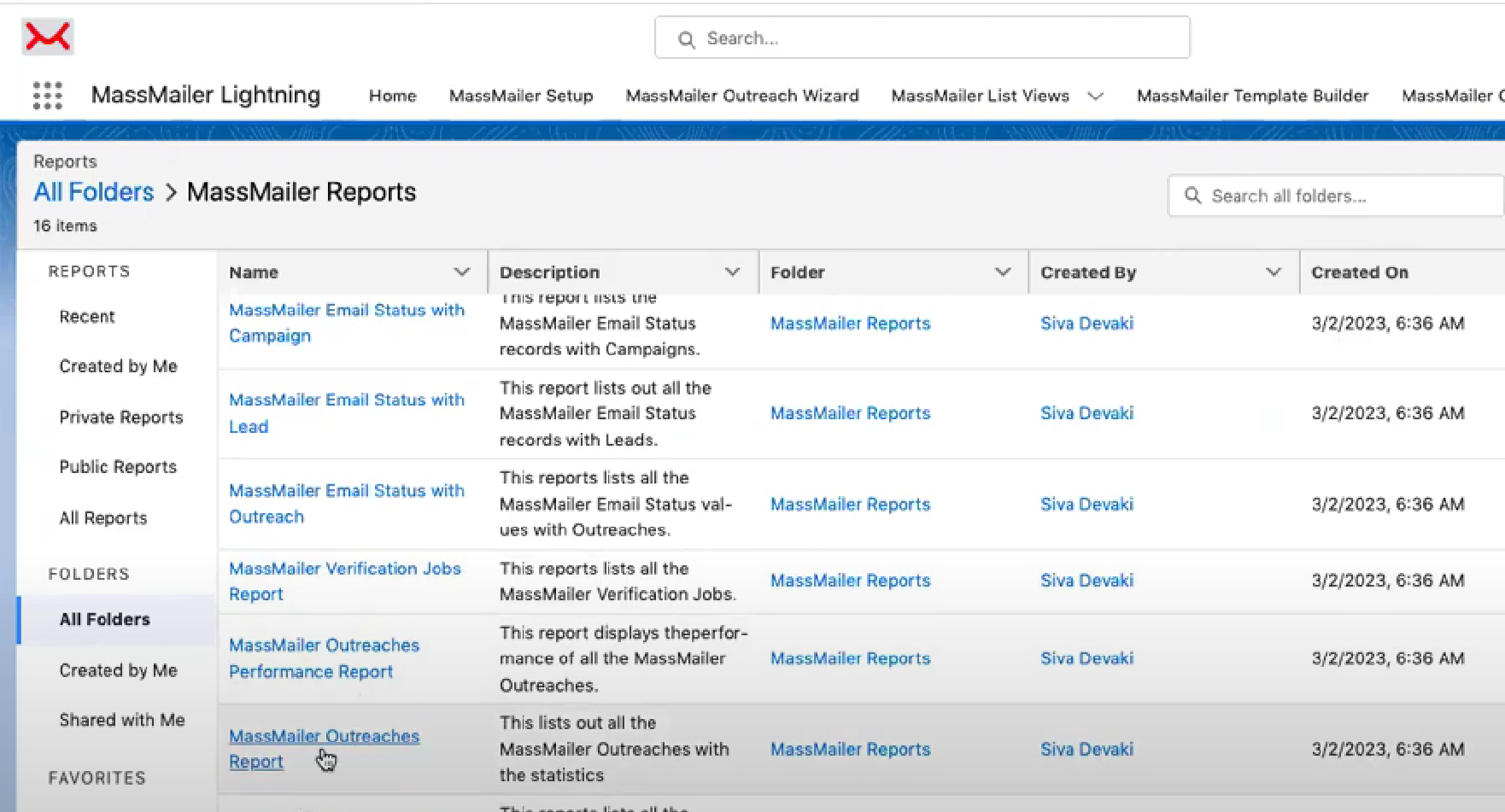Select All Reports in sidebar
The height and width of the screenshot is (812, 1505).
[103, 518]
